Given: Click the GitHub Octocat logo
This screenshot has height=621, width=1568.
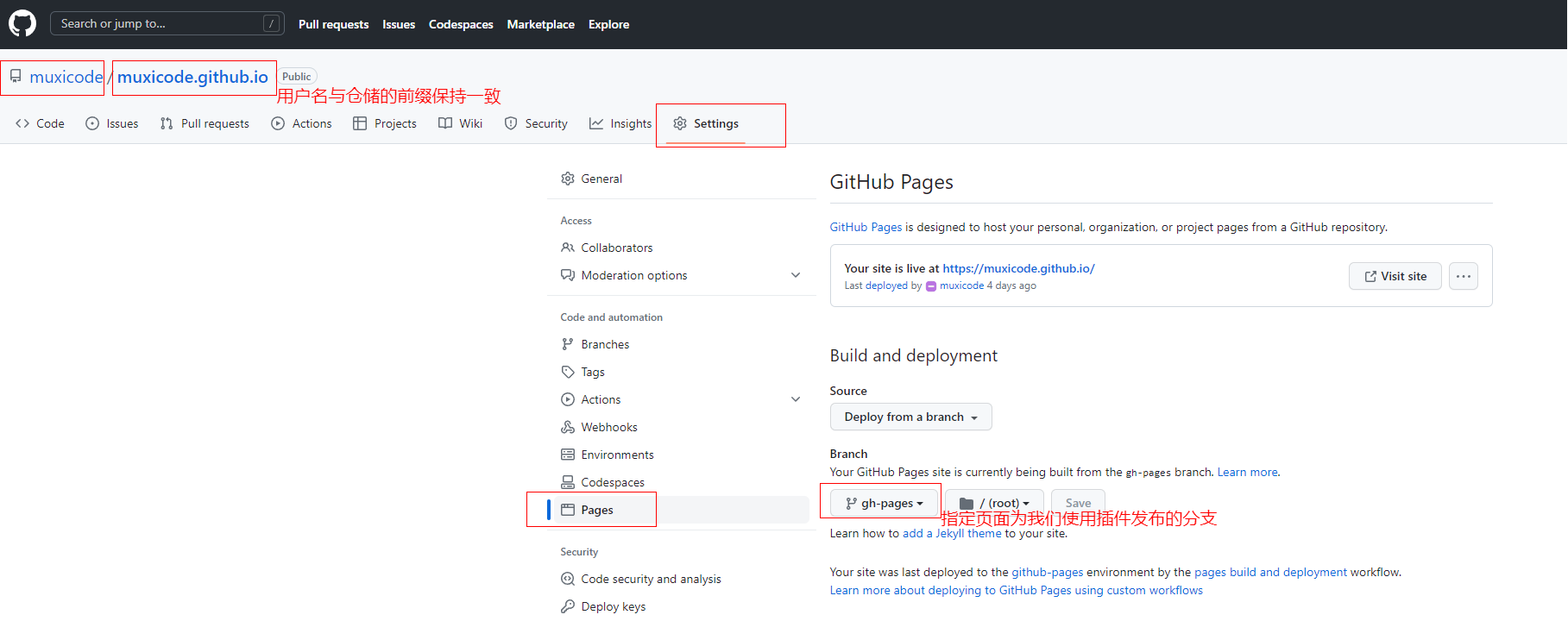Looking at the screenshot, I should point(22,23).
